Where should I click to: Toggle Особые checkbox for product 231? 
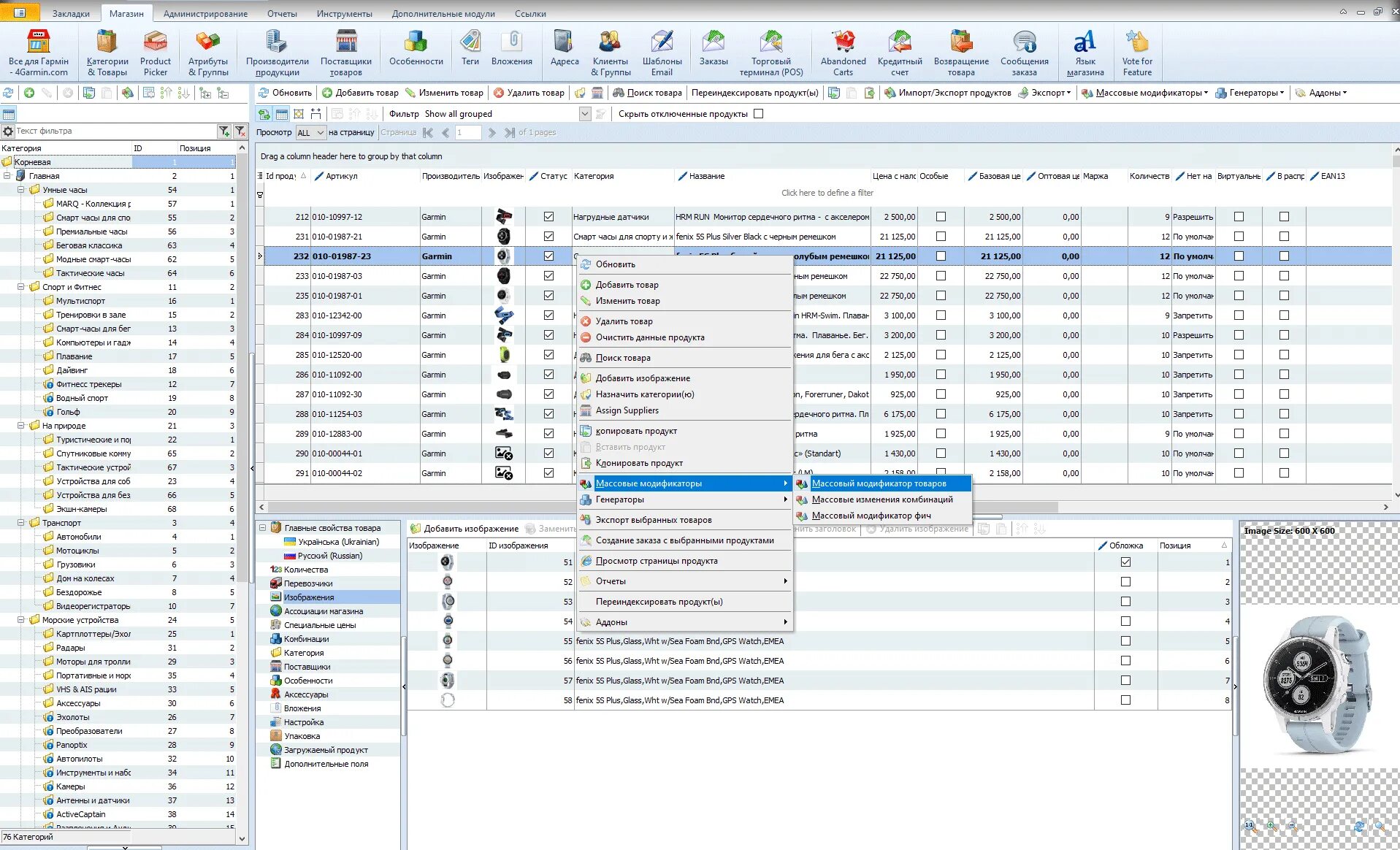[941, 237]
